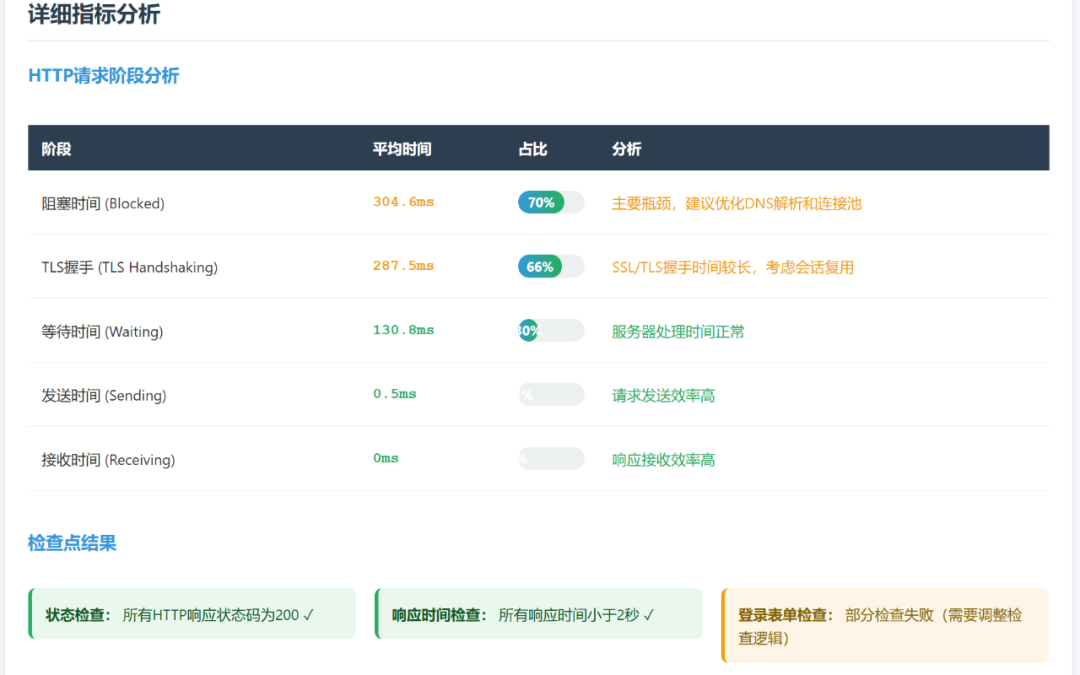
Task: Click the 分析 column header
Action: point(626,149)
